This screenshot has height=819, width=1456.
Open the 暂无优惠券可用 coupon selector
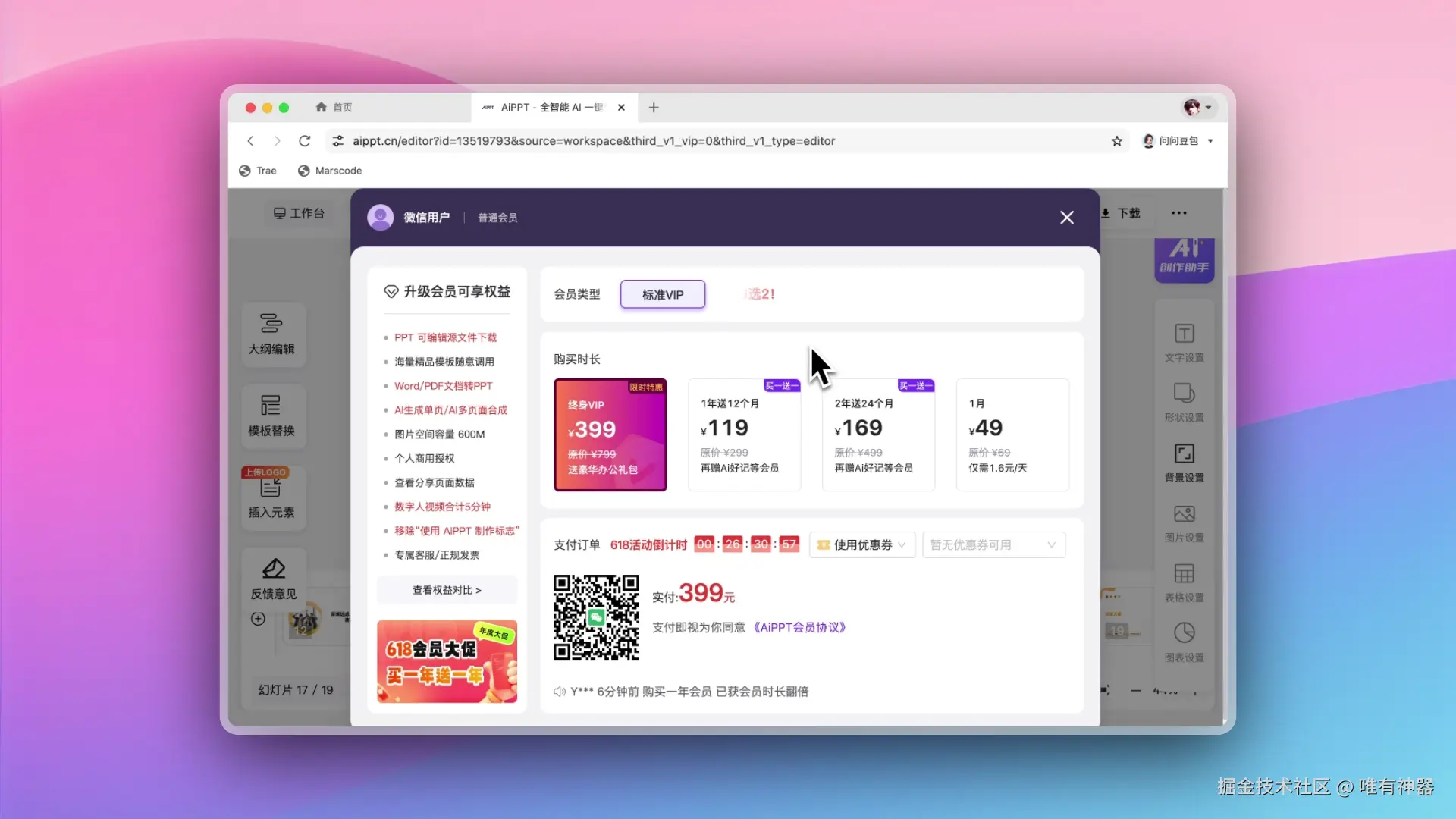pyautogui.click(x=993, y=544)
